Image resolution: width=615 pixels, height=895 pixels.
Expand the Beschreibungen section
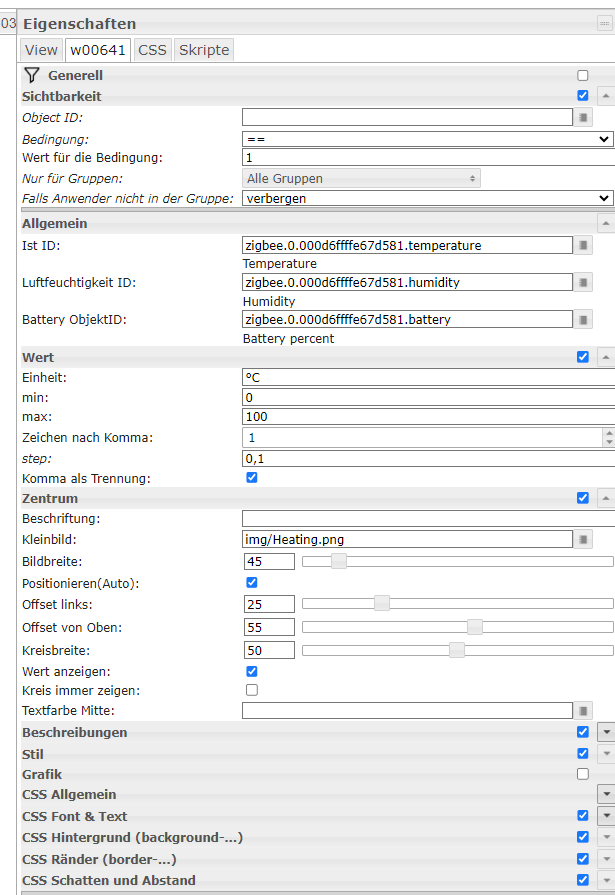click(606, 732)
